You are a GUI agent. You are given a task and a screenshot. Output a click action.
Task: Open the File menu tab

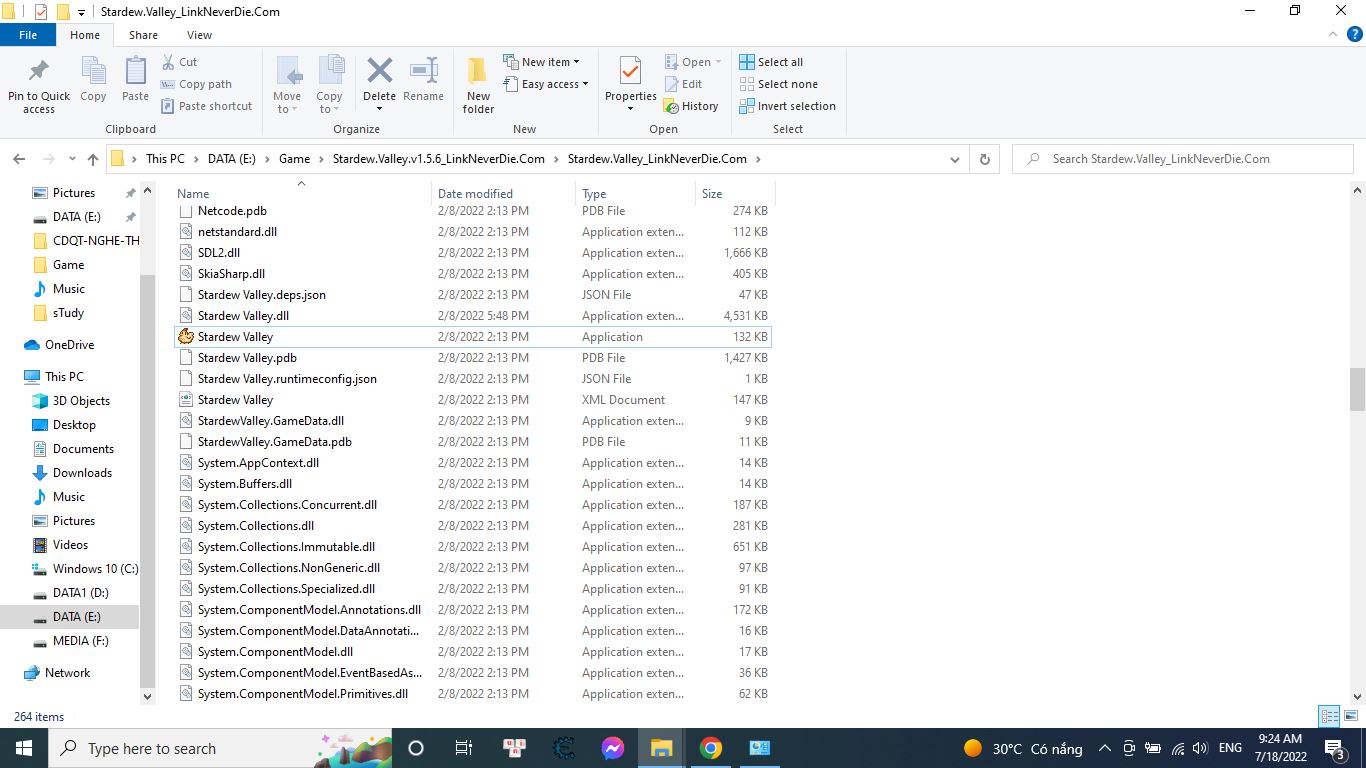tap(28, 35)
